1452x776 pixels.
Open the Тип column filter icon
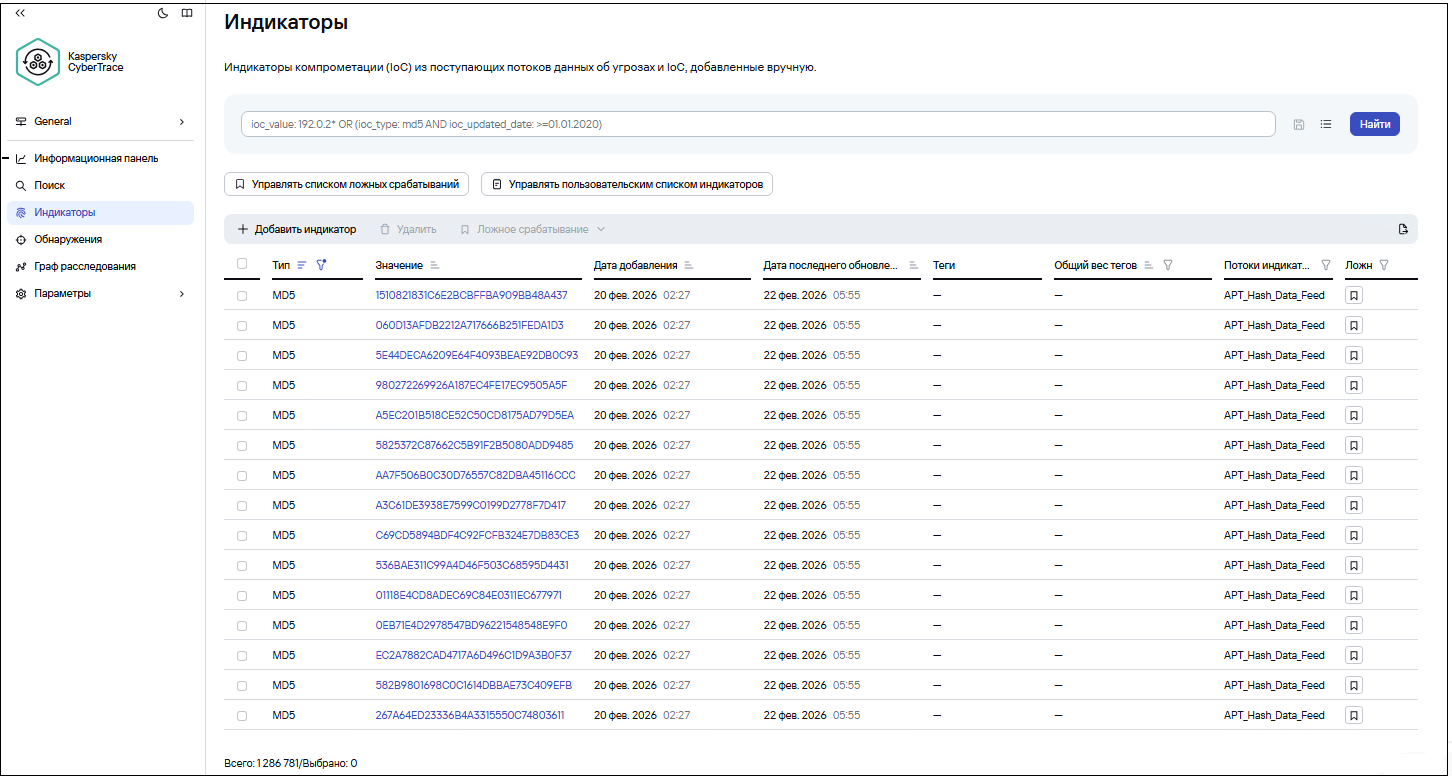click(321, 265)
